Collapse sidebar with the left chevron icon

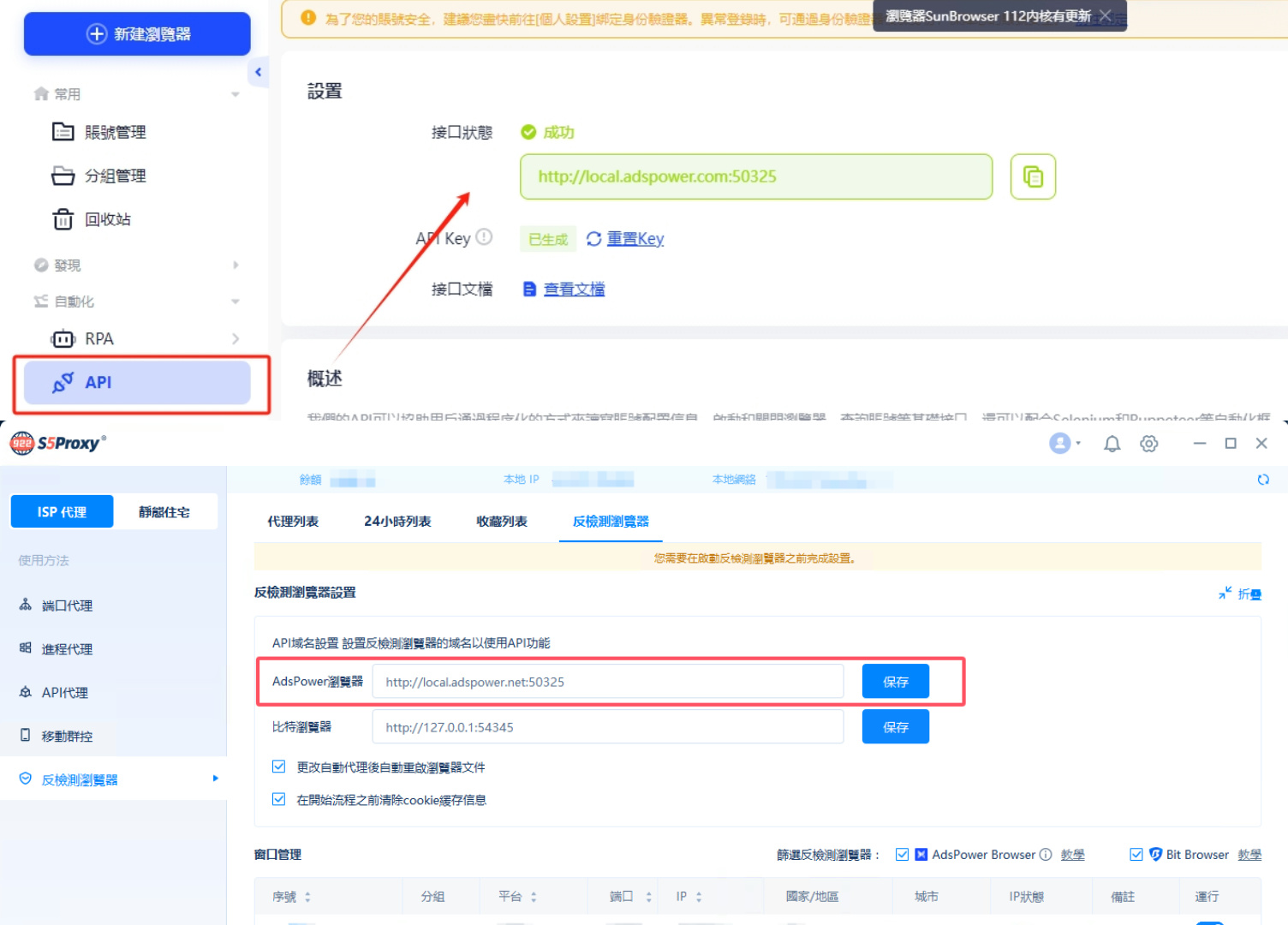pos(258,73)
